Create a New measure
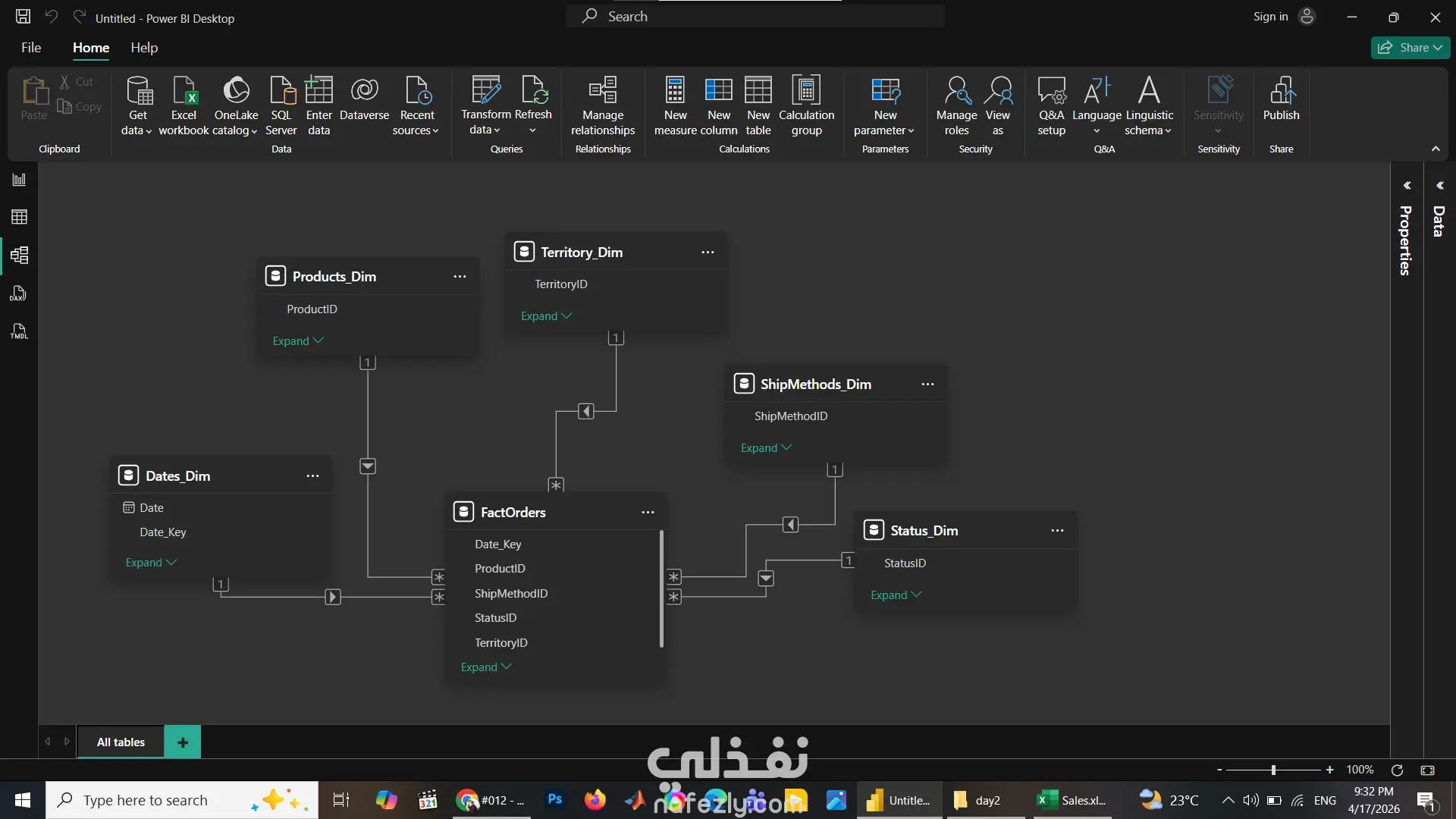This screenshot has width=1456, height=819. 675,106
